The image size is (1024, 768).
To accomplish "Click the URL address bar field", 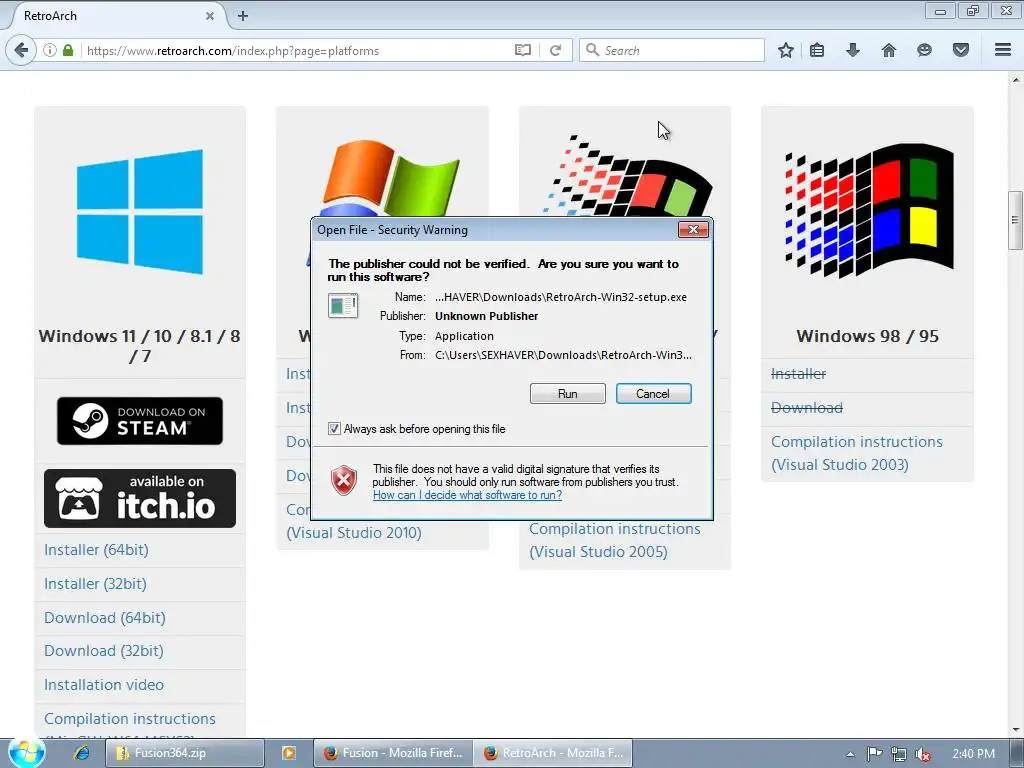I will coord(298,50).
